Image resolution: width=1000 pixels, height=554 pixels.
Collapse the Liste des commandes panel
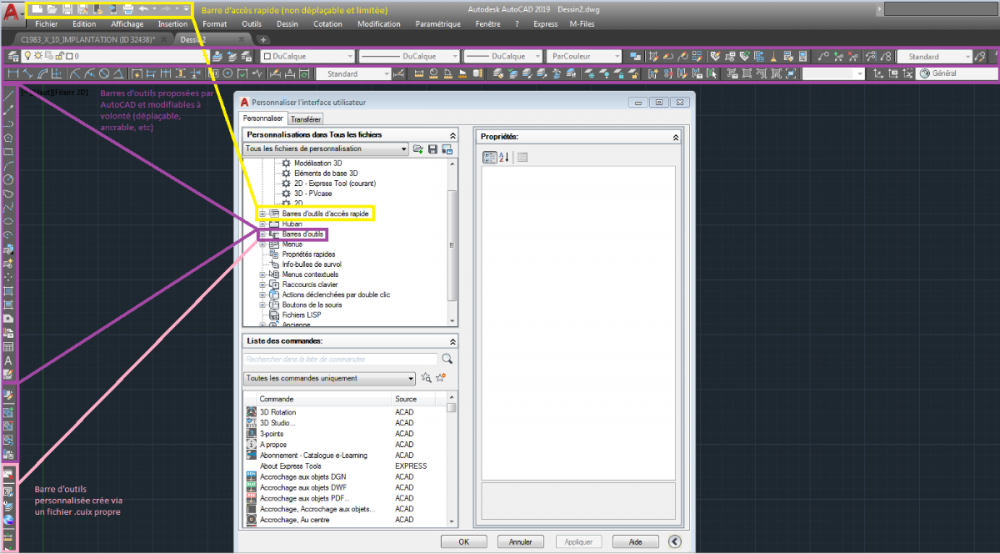click(452, 342)
